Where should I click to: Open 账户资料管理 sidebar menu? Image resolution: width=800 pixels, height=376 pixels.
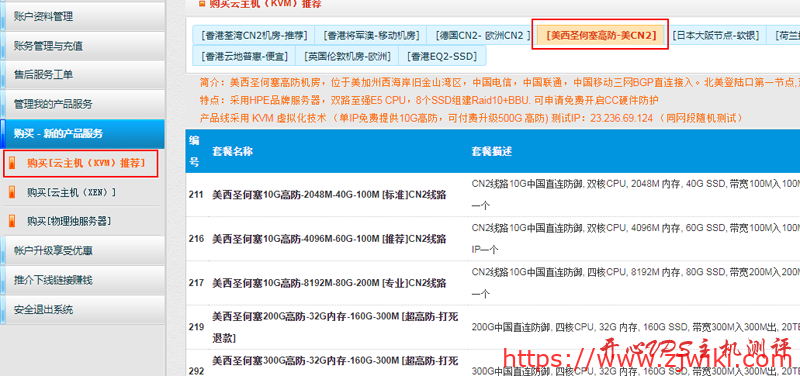coord(82,16)
